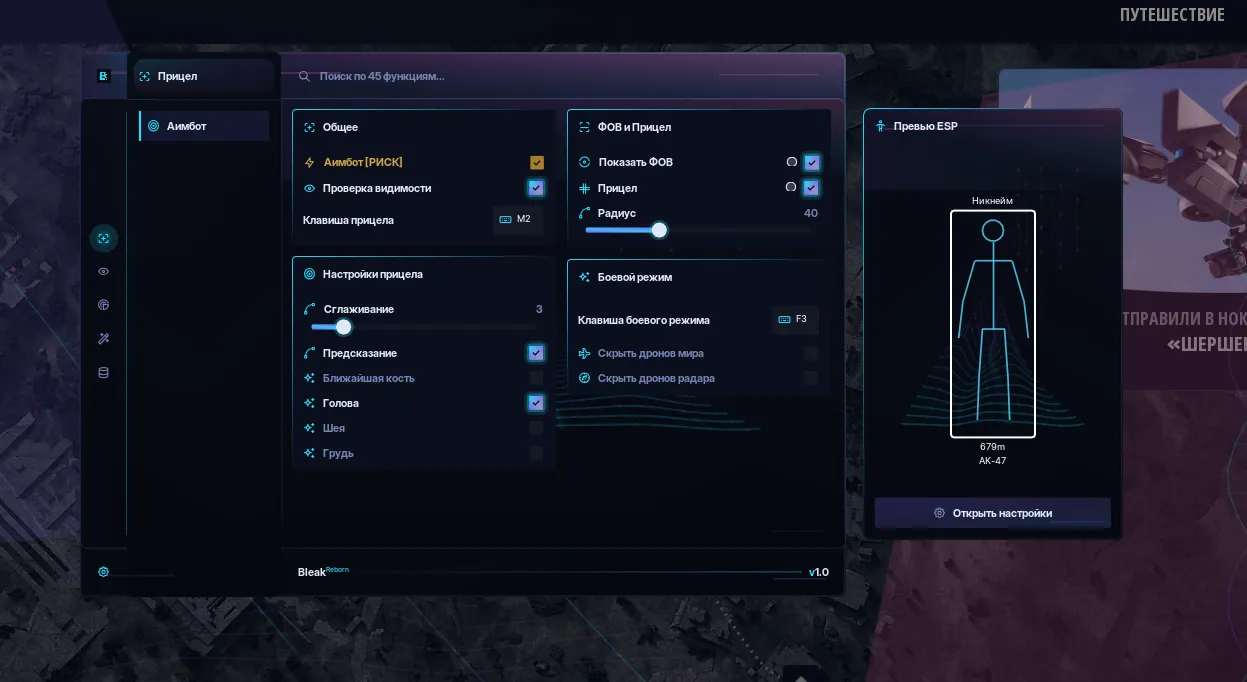This screenshot has height=682, width=1247.
Task: Open ПУТЕШЕСТВИЕ in the background window
Action: tap(1172, 15)
